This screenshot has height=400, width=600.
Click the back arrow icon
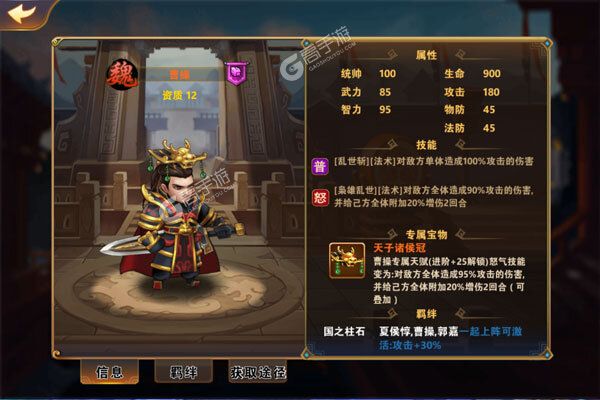[x=21, y=14]
